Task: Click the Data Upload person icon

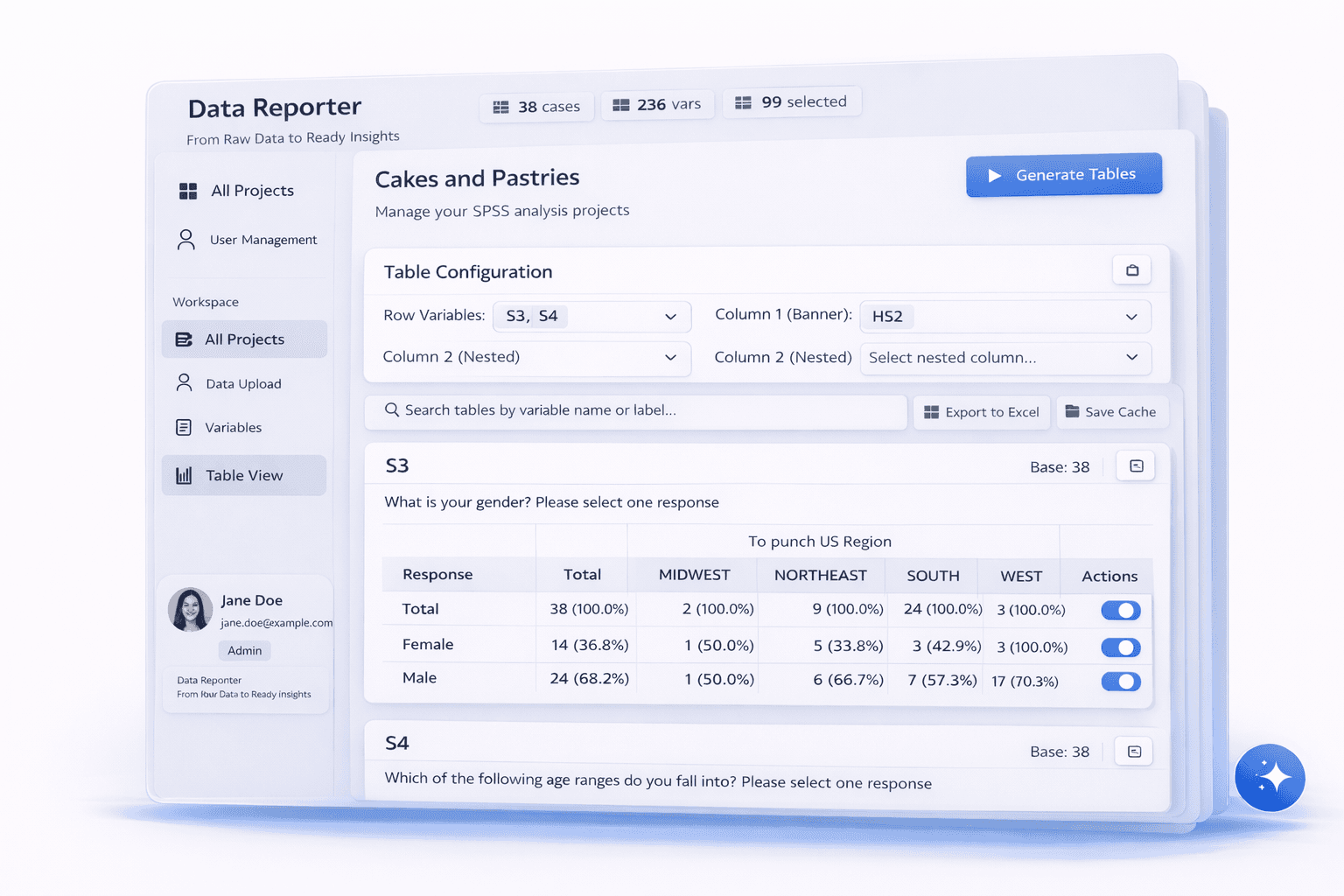Action: click(x=184, y=383)
